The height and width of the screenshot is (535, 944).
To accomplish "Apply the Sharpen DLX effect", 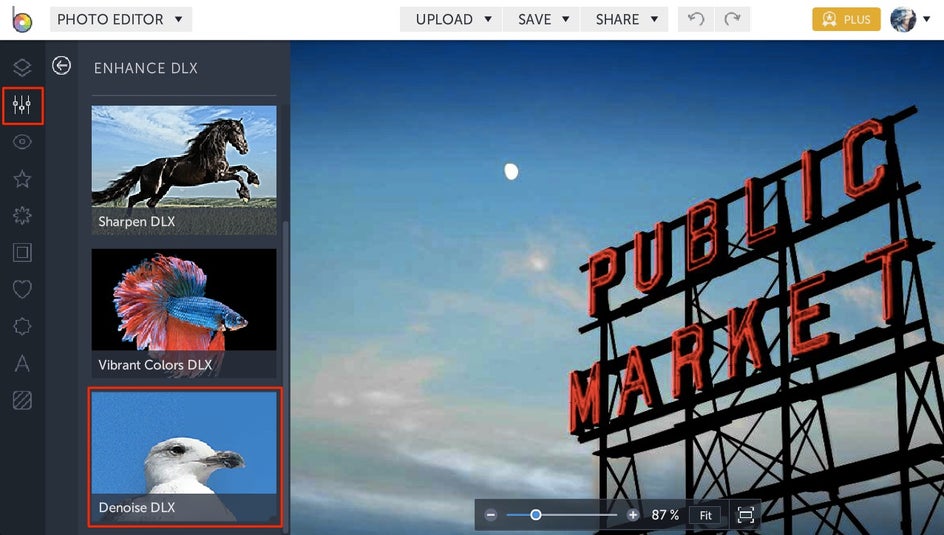I will [184, 170].
